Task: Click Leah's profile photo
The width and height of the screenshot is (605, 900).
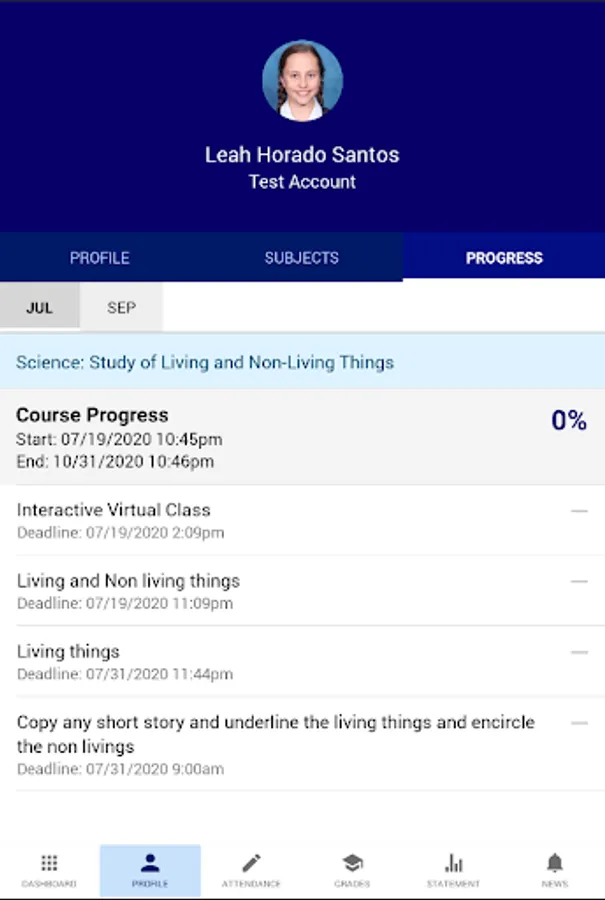Action: pos(302,81)
